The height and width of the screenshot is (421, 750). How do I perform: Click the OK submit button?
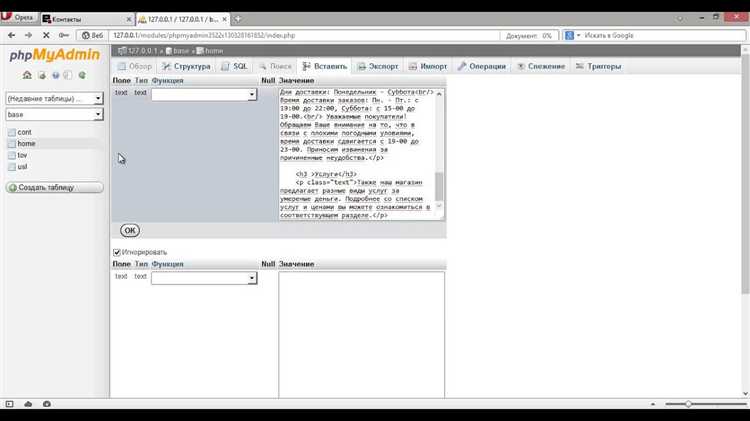[130, 231]
